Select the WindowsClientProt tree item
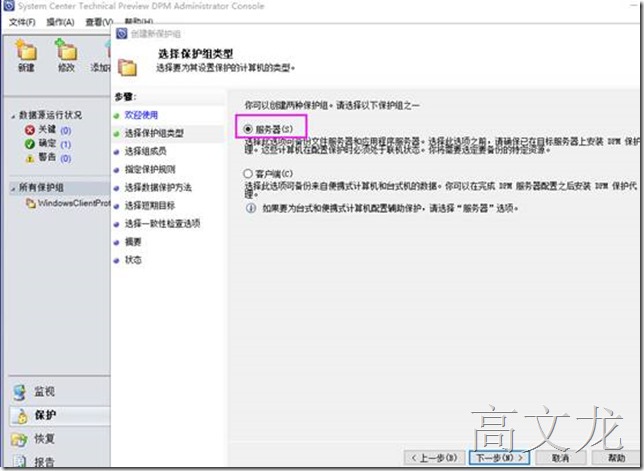The height and width of the screenshot is (471, 644). click(x=74, y=203)
